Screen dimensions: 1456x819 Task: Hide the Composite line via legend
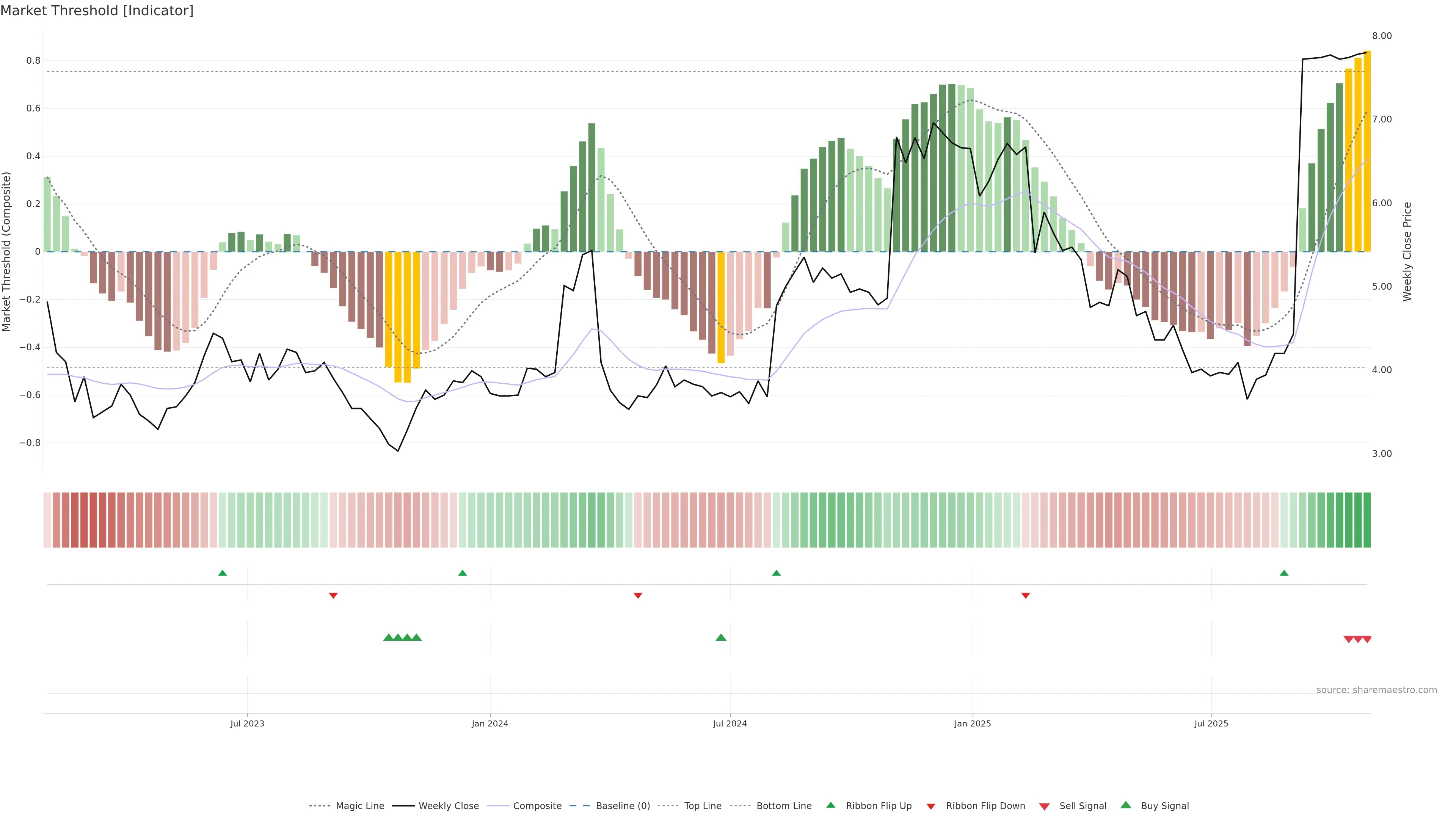click(x=537, y=806)
